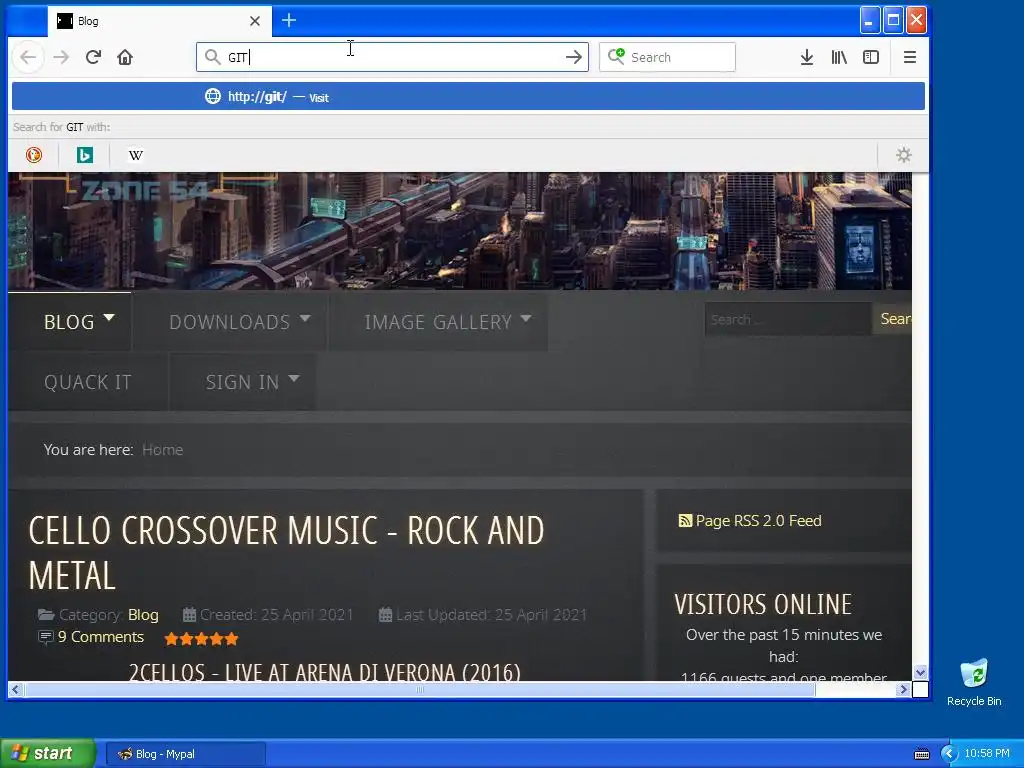
Task: Open the Downloads toolbar button
Action: [x=807, y=57]
